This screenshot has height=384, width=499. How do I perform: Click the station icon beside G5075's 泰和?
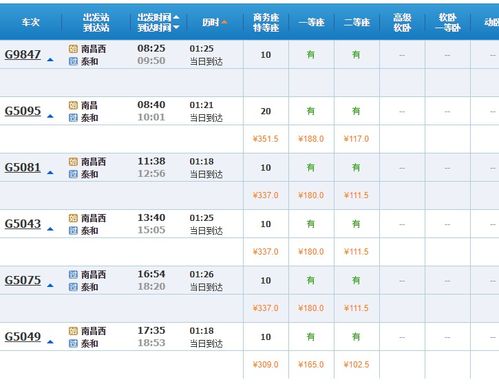(x=73, y=287)
